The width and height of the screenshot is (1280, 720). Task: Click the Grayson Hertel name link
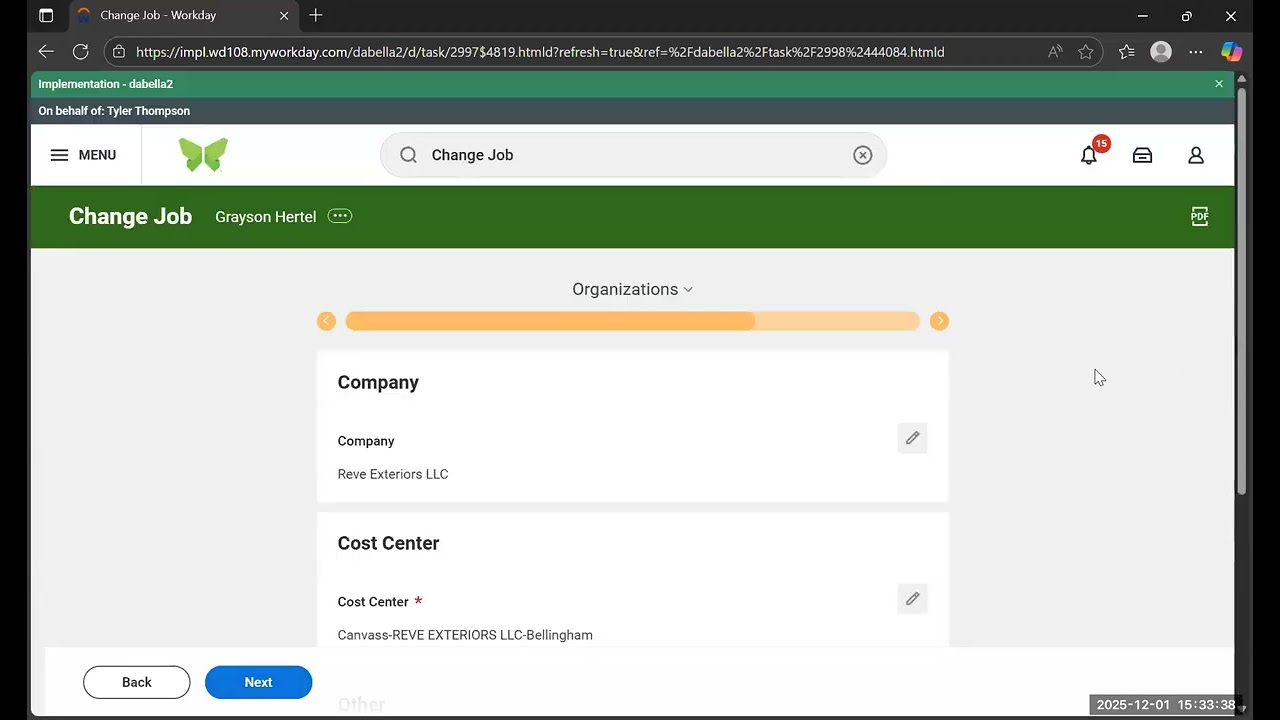pyautogui.click(x=265, y=217)
